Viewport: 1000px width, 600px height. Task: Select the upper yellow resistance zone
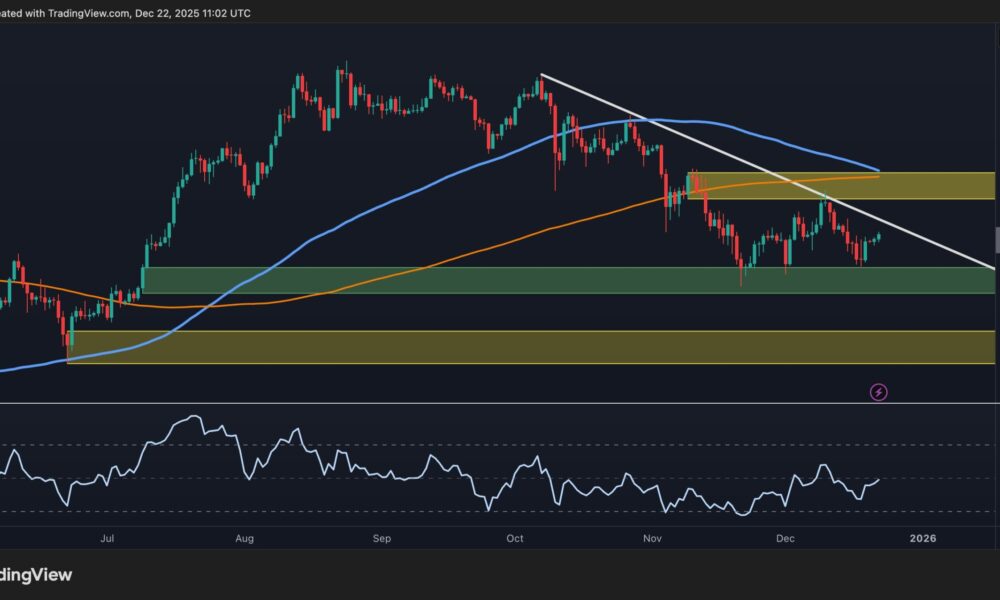[930, 185]
